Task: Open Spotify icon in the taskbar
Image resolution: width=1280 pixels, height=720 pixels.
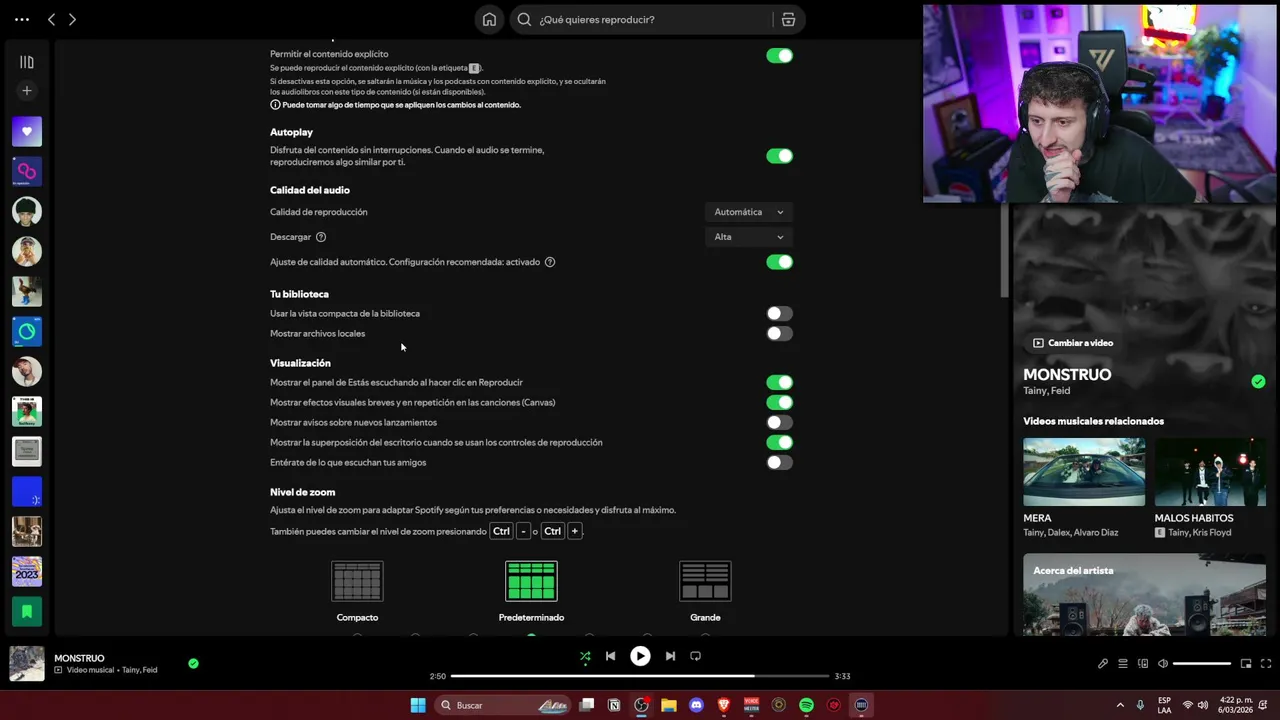Action: click(x=806, y=705)
